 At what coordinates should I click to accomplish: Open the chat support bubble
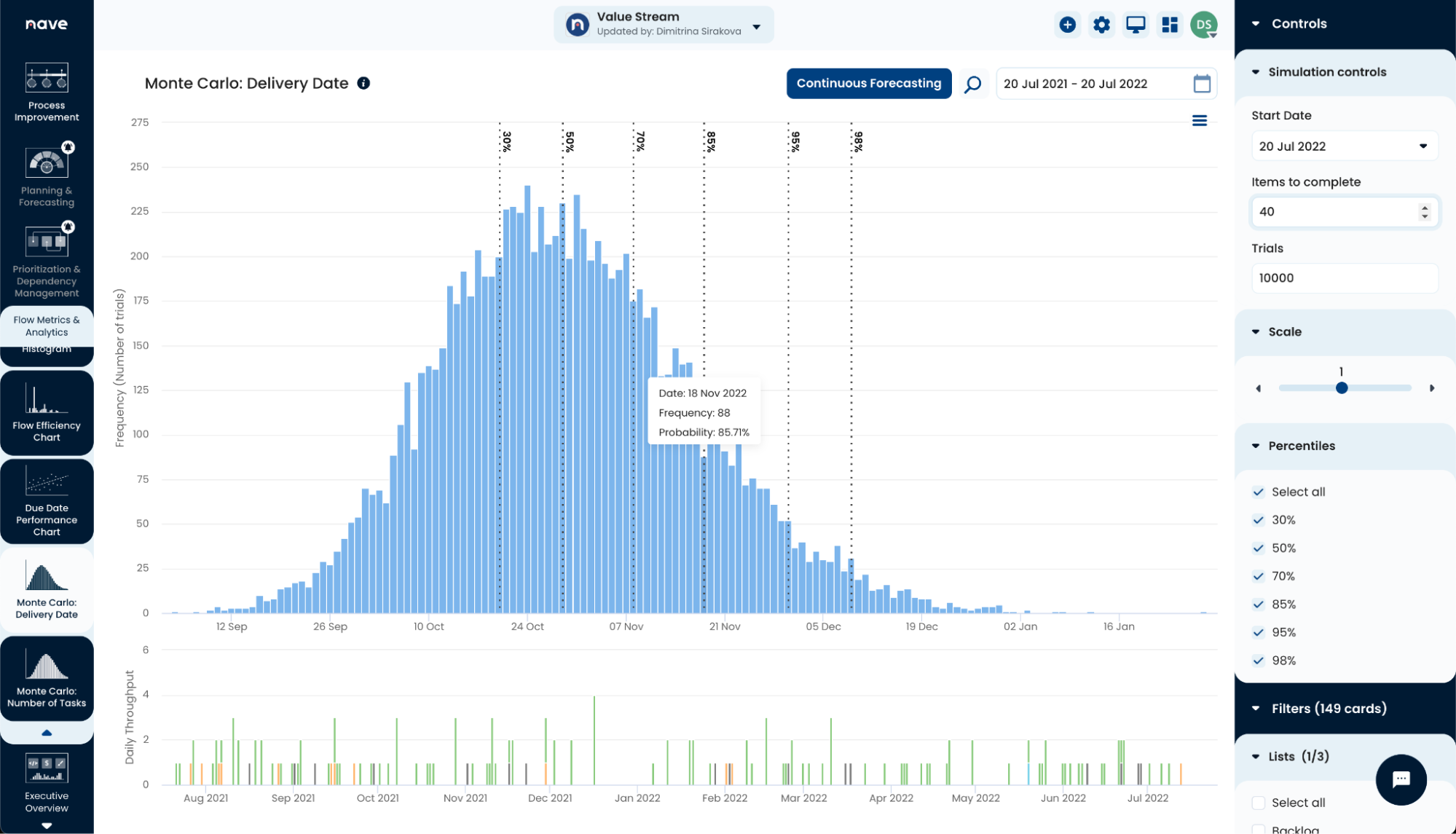point(1401,779)
